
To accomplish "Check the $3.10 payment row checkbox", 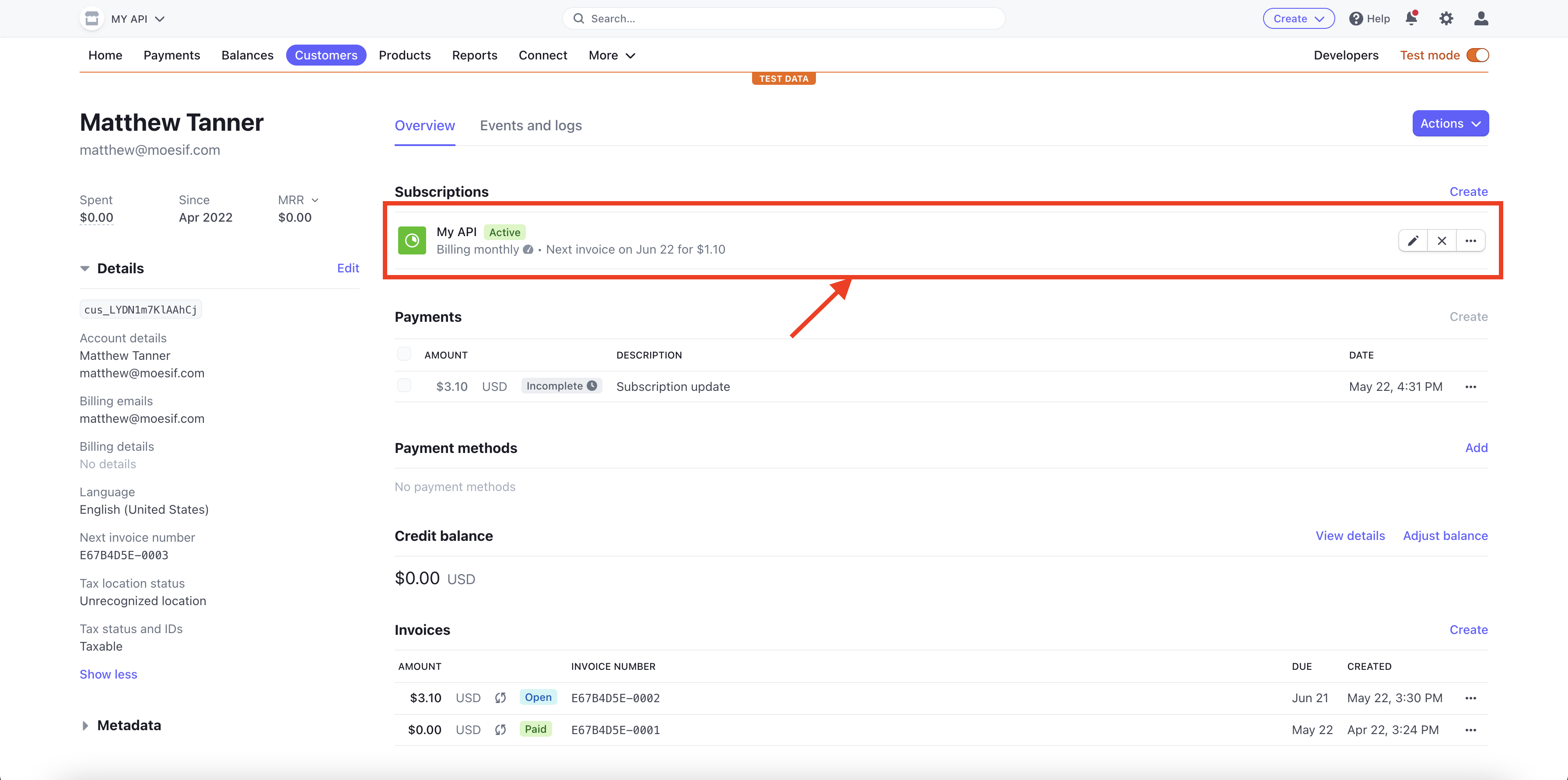I will pos(404,384).
